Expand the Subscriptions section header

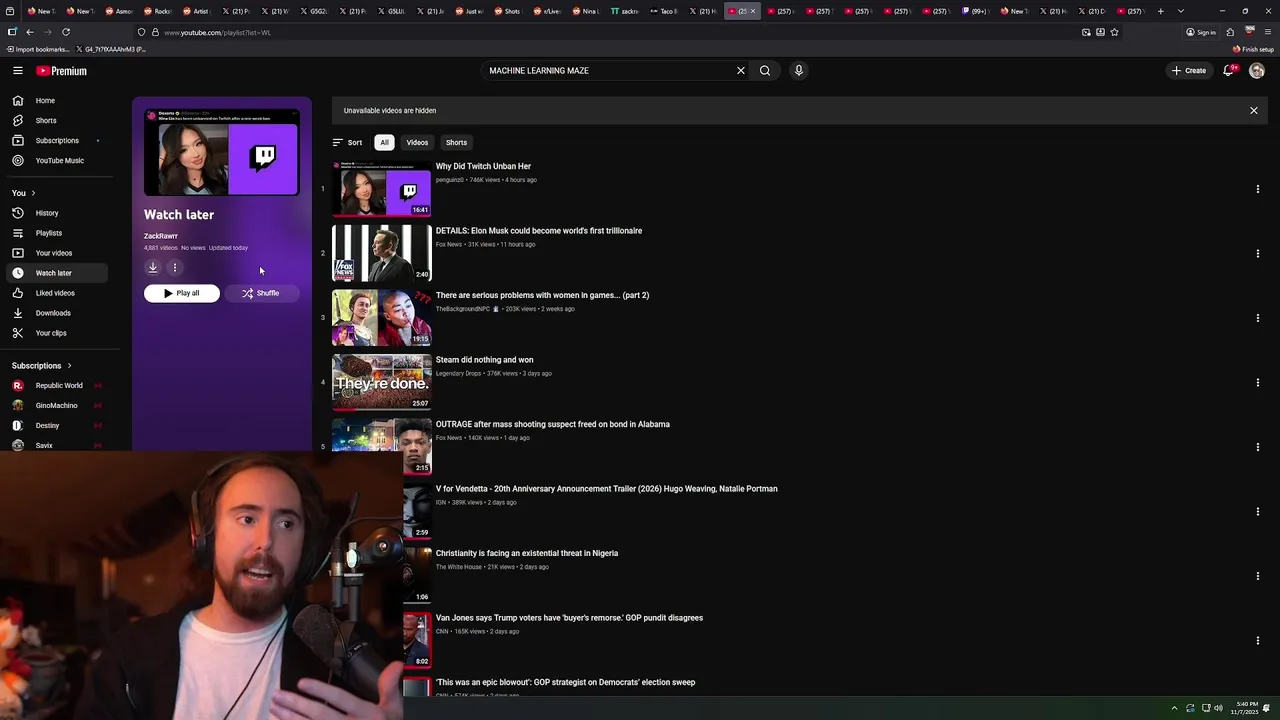pyautogui.click(x=41, y=366)
